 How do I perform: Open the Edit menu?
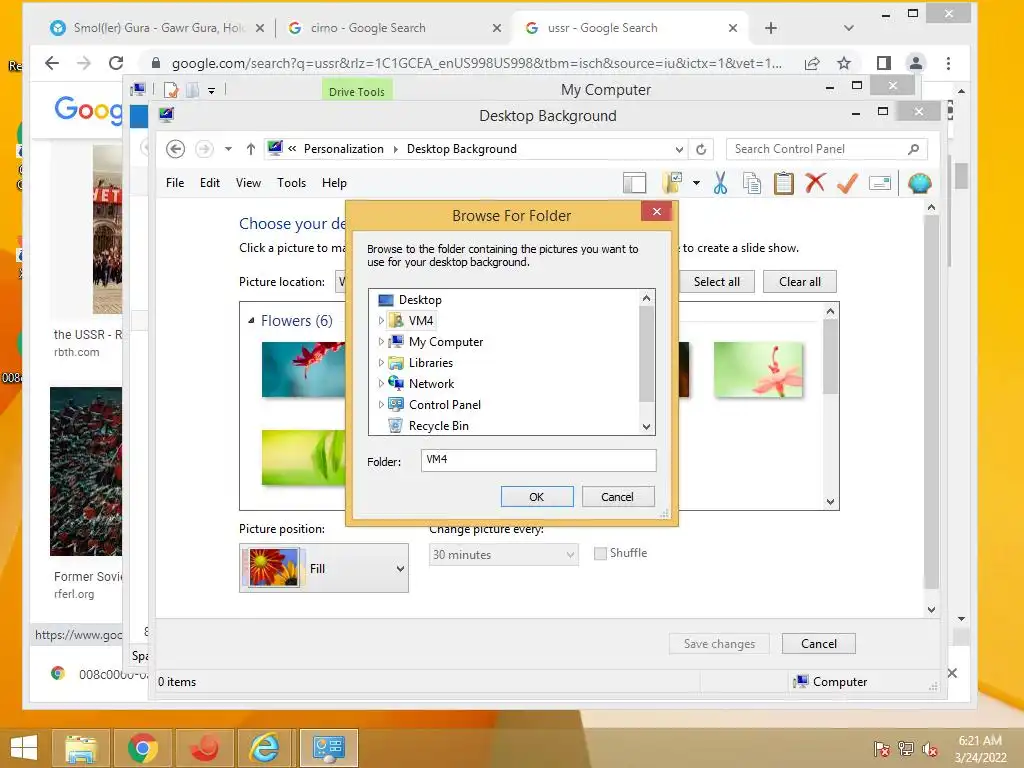(210, 183)
